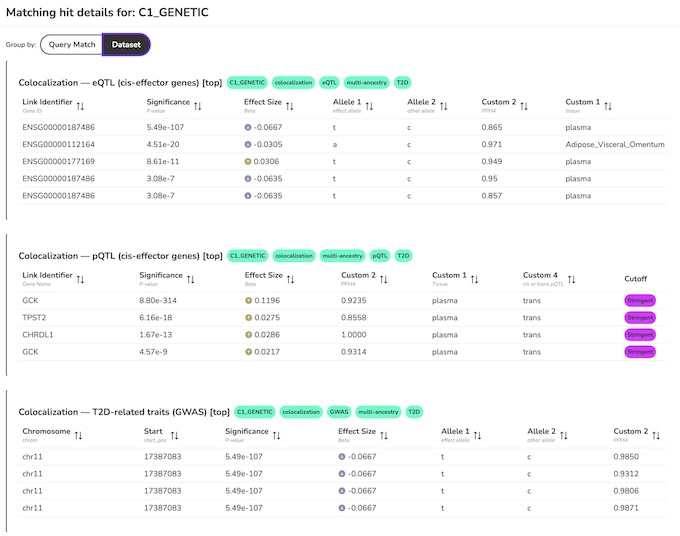Sort eQTL table by Custom 1 tissue
This screenshot has width=680, height=536.
click(608, 106)
